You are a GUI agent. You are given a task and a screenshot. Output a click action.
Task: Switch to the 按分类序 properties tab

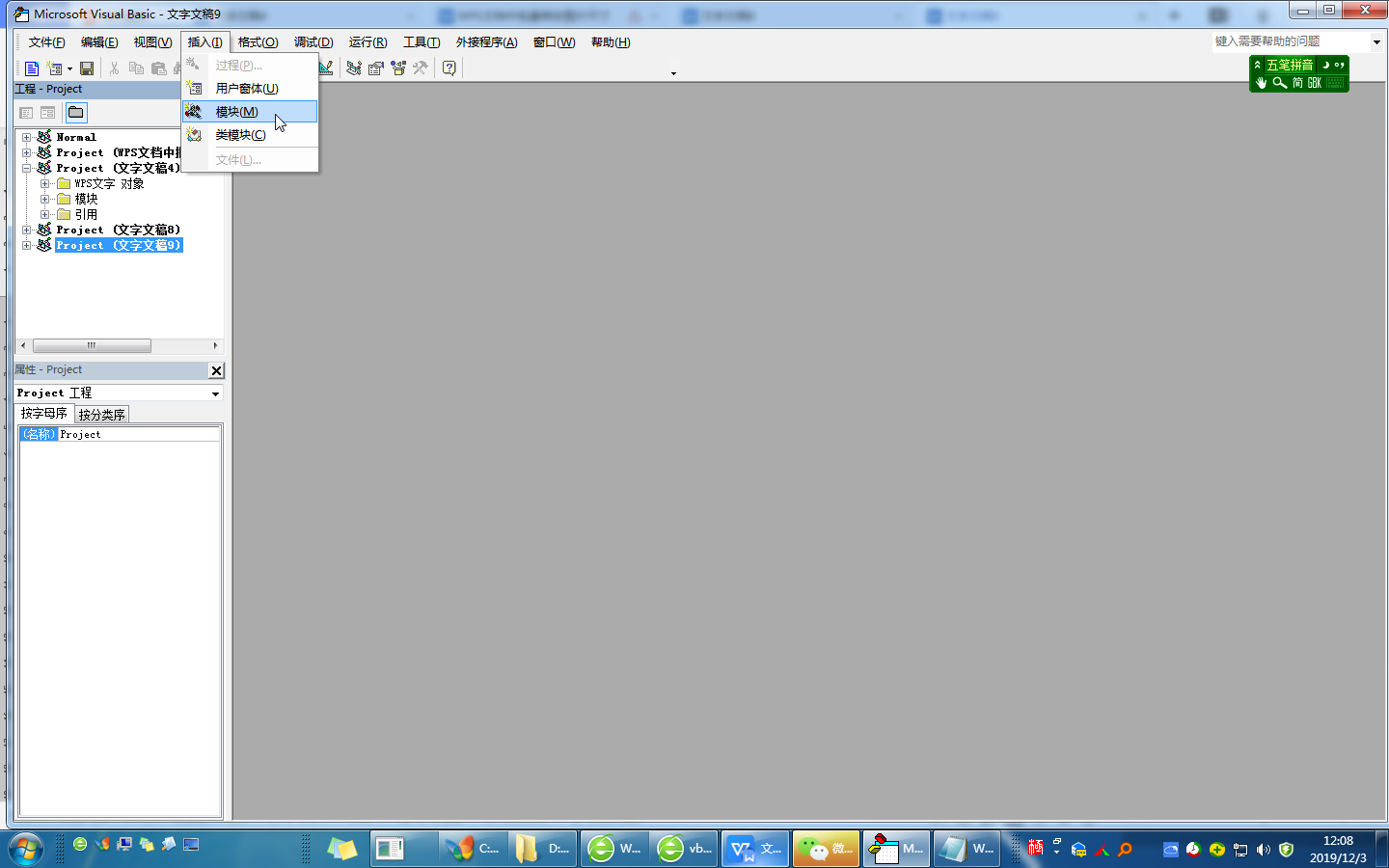point(101,415)
